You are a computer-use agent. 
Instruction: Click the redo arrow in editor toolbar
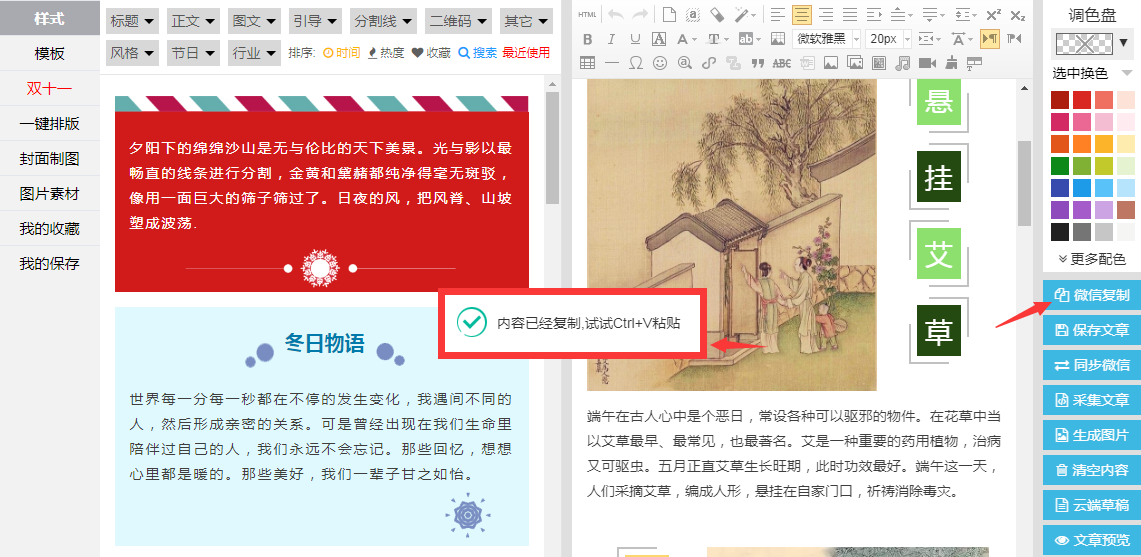pyautogui.click(x=640, y=15)
